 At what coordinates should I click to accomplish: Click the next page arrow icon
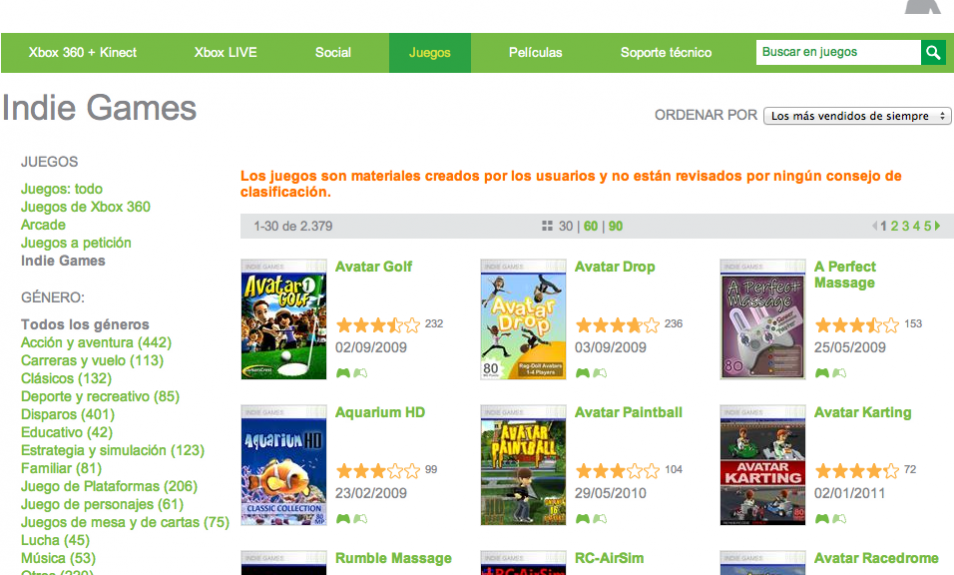938,226
